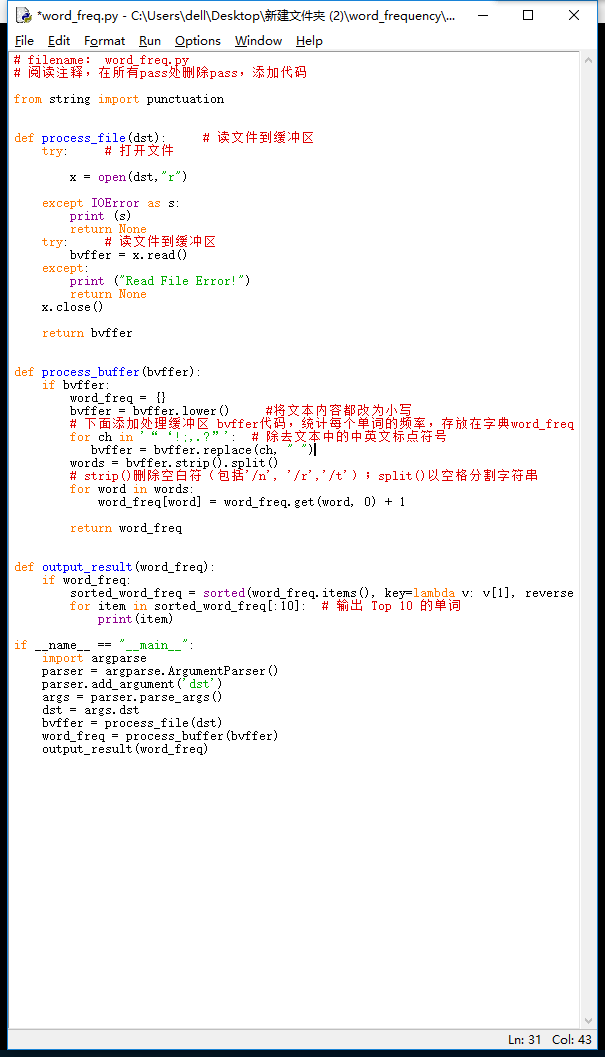Click the 'print (s)' line
Image resolution: width=605 pixels, height=1057 pixels.
[x=100, y=216]
